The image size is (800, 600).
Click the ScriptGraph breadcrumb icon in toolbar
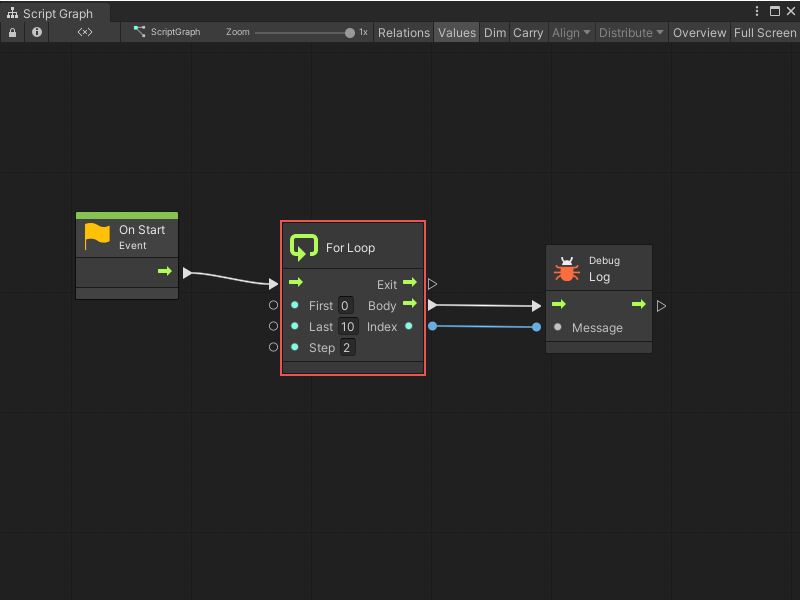tap(140, 32)
